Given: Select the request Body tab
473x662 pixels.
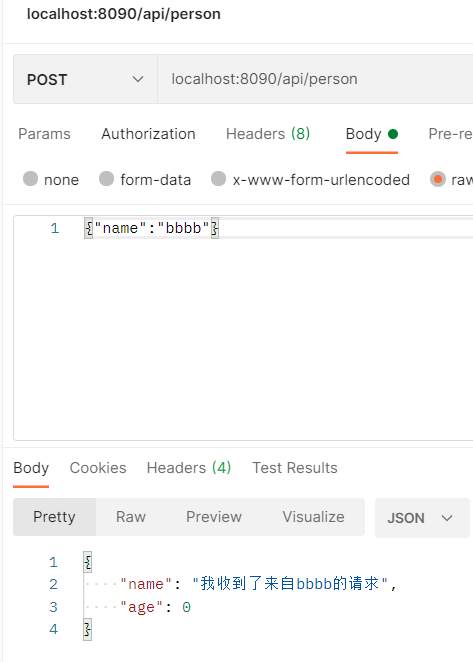Looking at the screenshot, I should [372, 134].
